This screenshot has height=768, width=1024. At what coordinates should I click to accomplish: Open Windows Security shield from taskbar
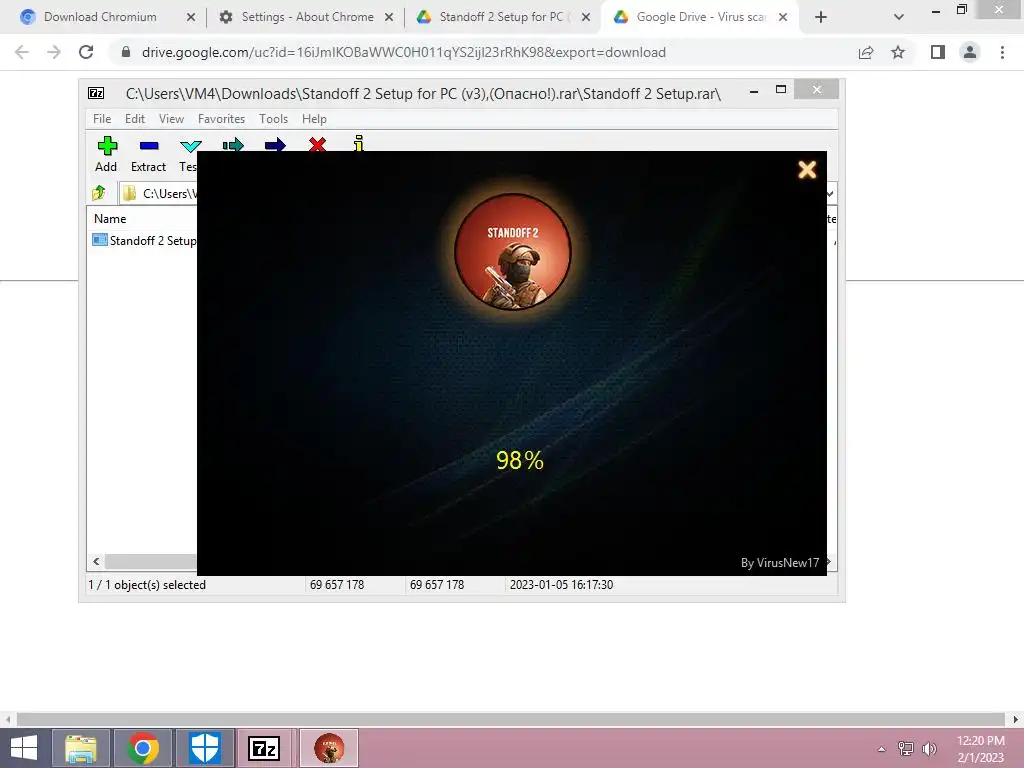(x=204, y=748)
